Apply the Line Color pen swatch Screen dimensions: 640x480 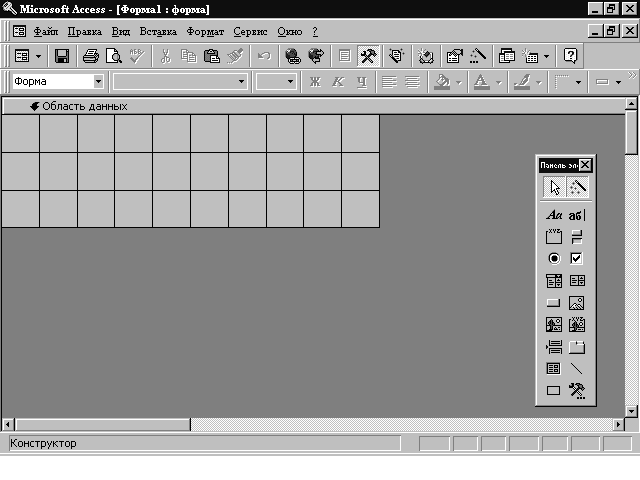coord(522,82)
